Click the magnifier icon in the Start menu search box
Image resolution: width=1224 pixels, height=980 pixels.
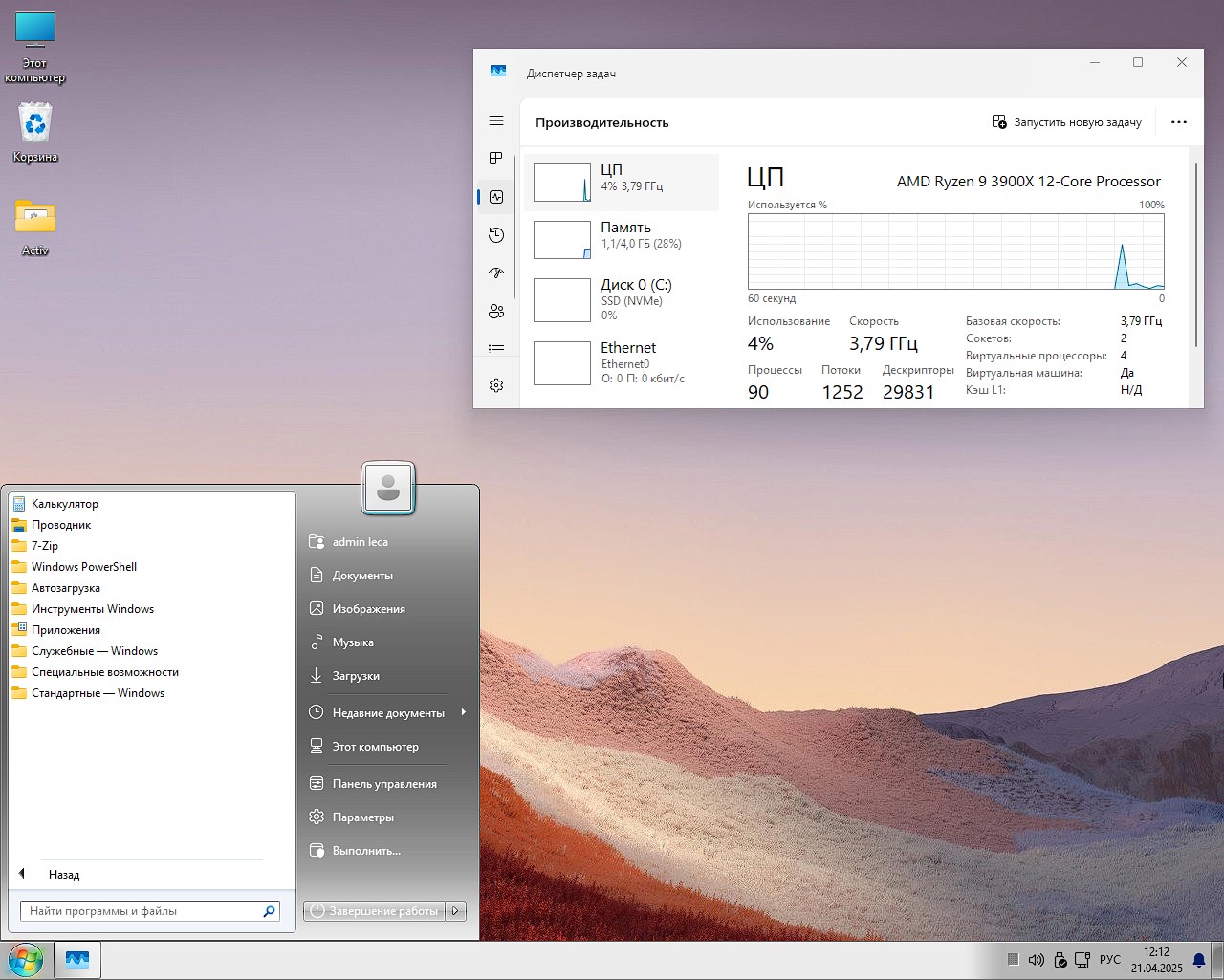tap(270, 911)
